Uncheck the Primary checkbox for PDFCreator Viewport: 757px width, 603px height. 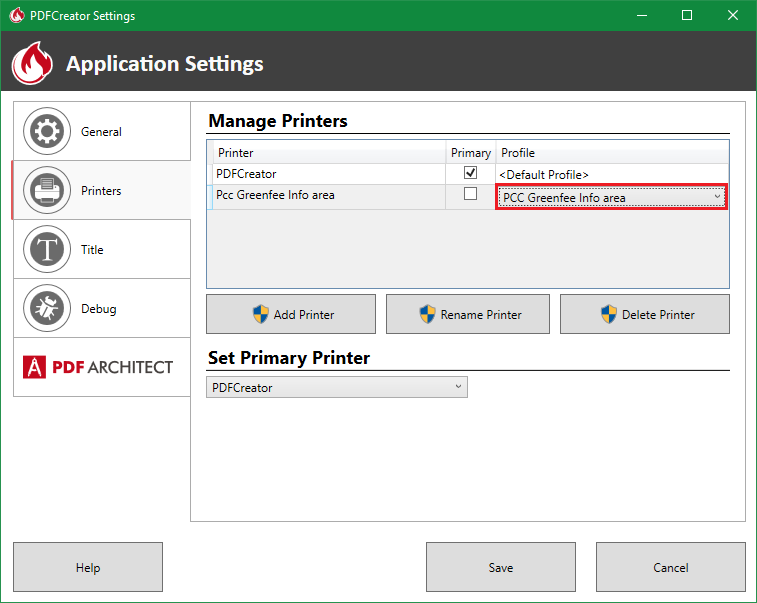470,174
